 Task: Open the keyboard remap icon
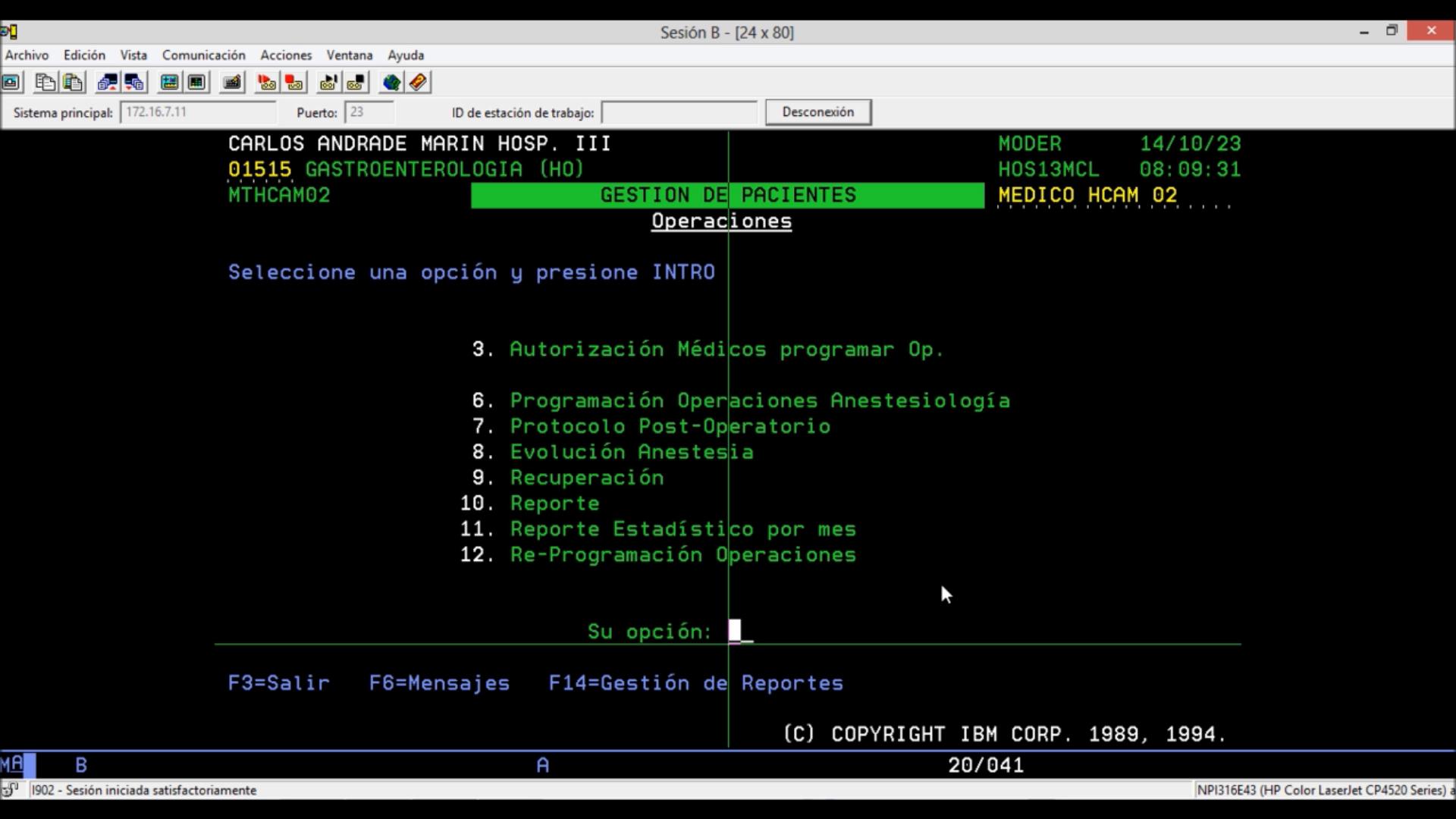point(232,82)
